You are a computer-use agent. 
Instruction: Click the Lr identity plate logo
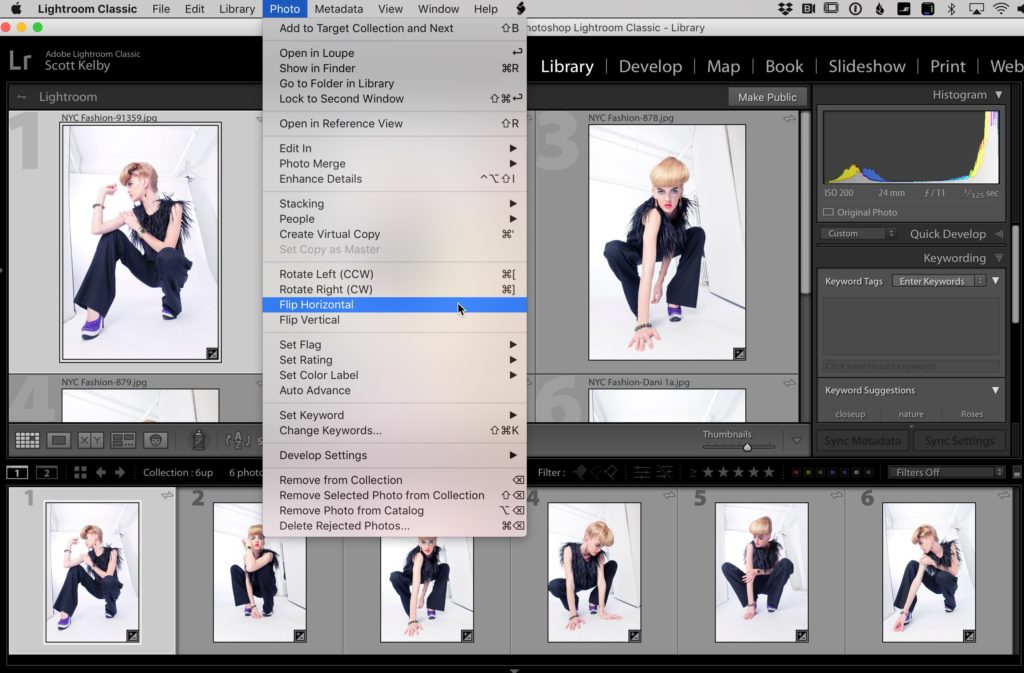(x=20, y=60)
